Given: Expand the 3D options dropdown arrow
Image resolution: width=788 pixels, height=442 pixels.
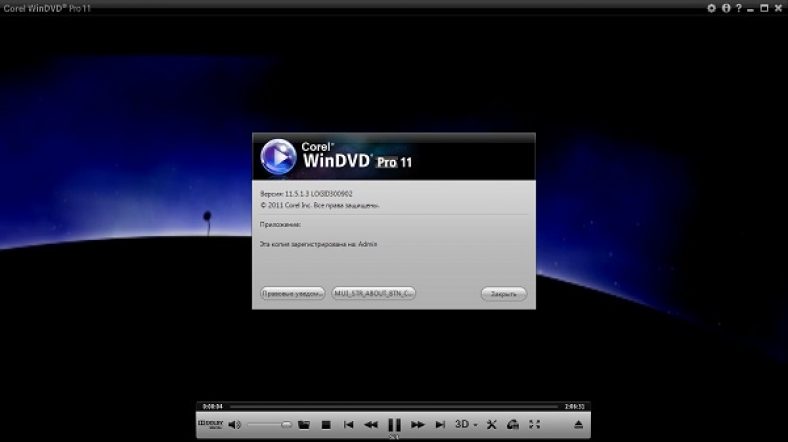Looking at the screenshot, I should pos(475,425).
